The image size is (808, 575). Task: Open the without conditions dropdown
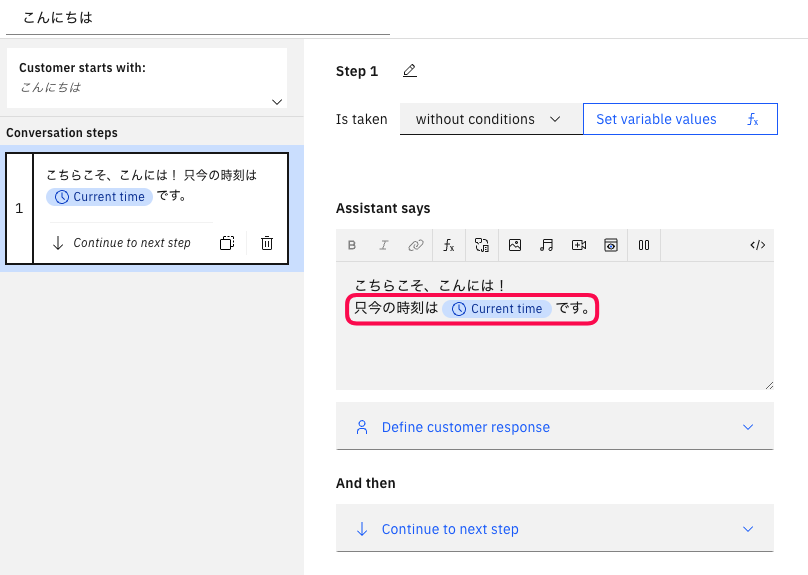point(491,119)
